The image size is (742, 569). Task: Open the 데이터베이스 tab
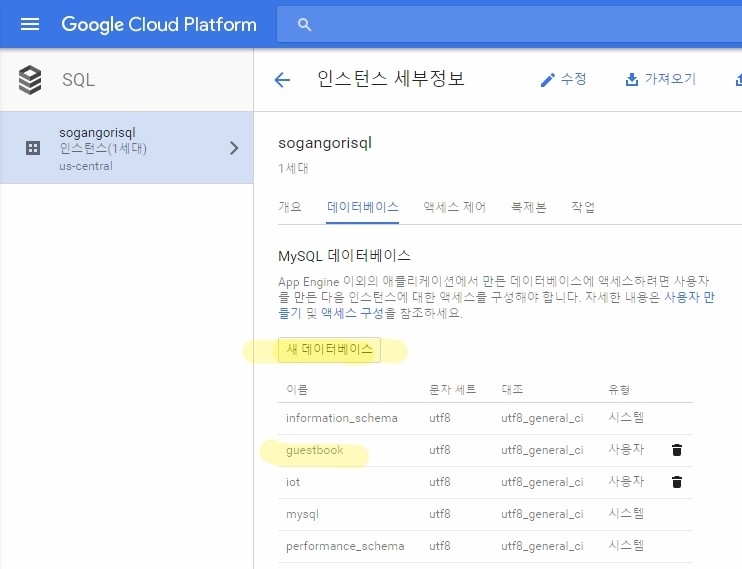[362, 207]
